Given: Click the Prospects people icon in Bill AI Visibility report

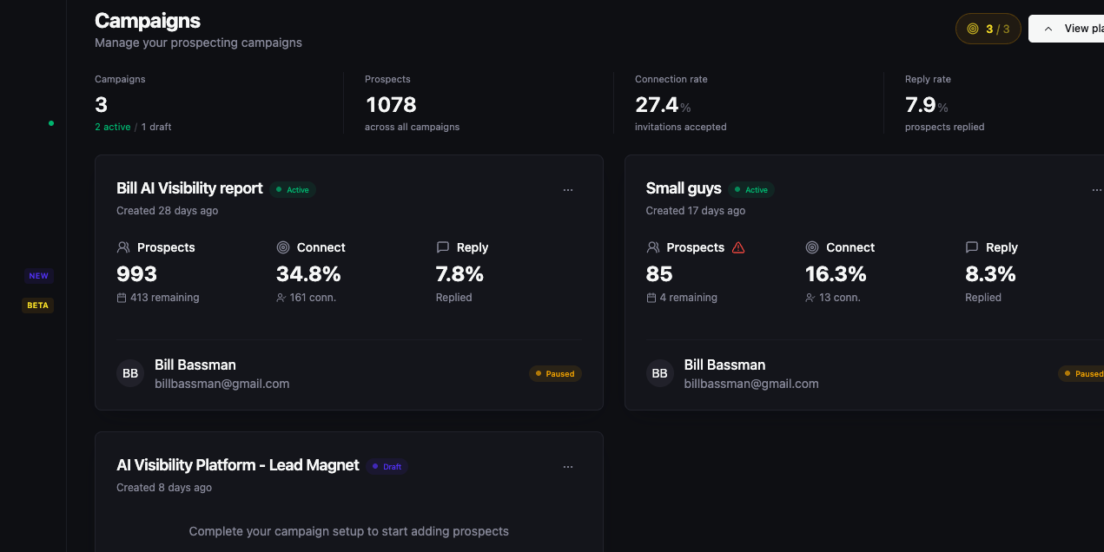Looking at the screenshot, I should click(123, 248).
